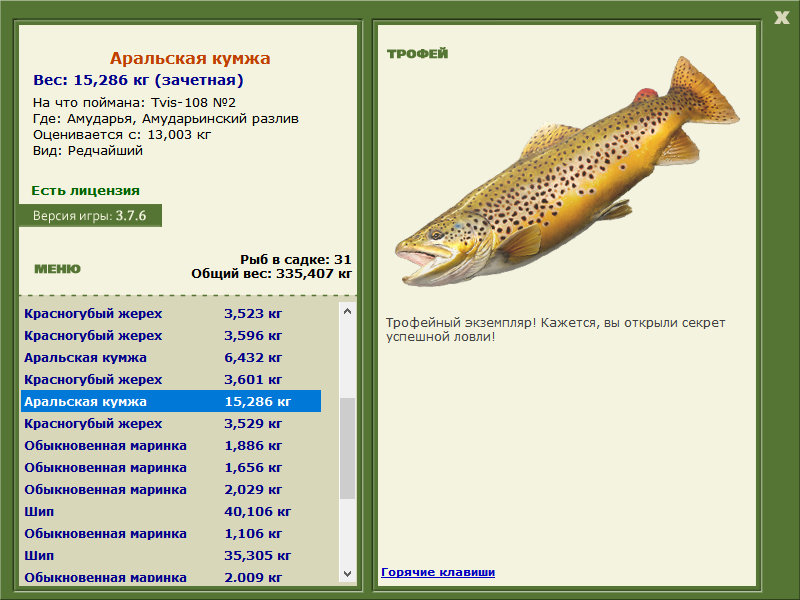The height and width of the screenshot is (600, 800).
Task: Select the Обыкновенная маринка 1,106 кг entry
Action: [171, 533]
